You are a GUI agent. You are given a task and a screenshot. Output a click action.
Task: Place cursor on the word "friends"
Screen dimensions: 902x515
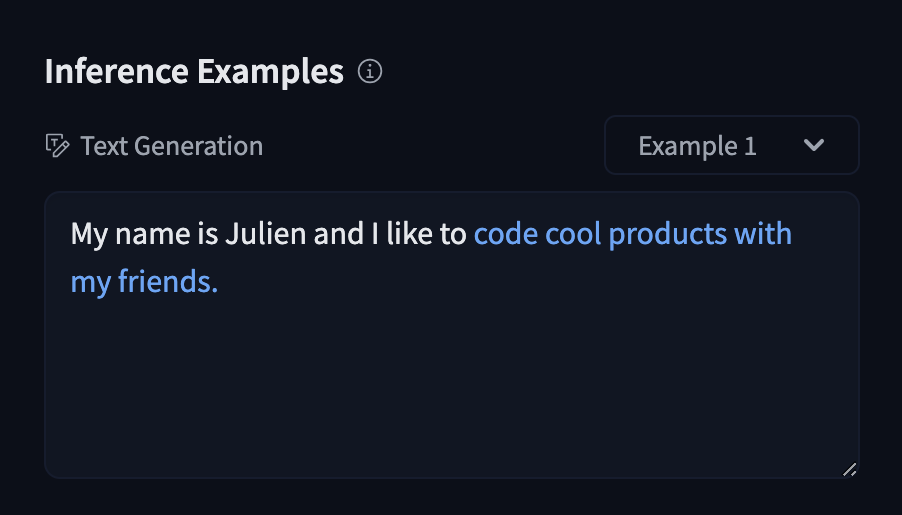coord(167,283)
